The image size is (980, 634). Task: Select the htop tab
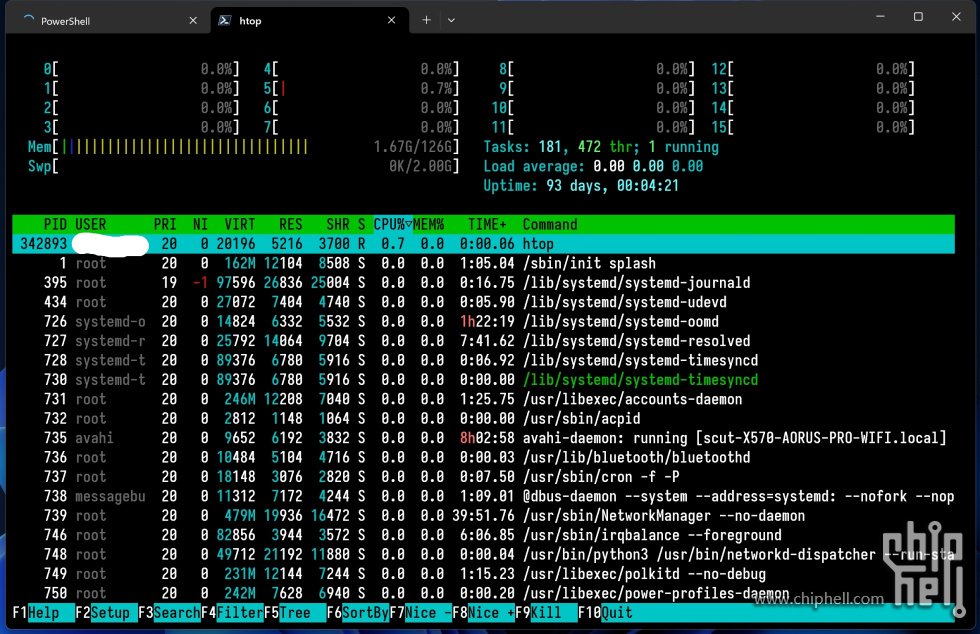[x=310, y=21]
